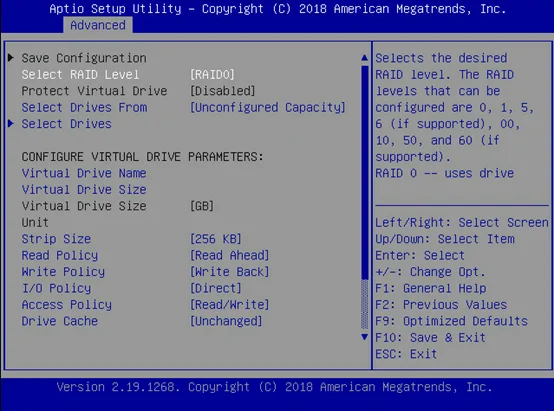The width and height of the screenshot is (554, 411).
Task: Open the Select Drives submenu
Action: (x=66, y=124)
